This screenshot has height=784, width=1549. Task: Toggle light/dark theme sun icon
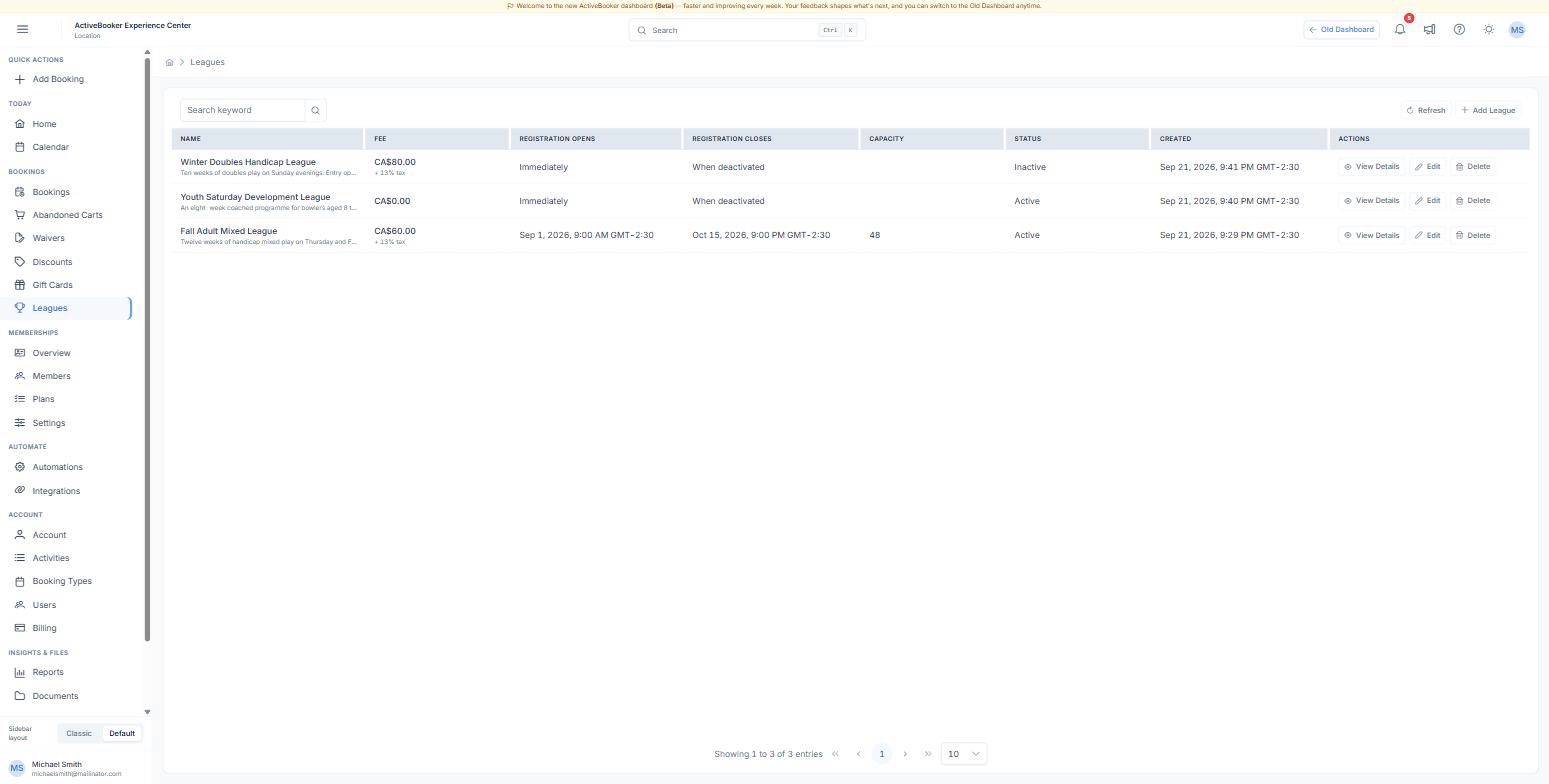tap(1489, 29)
